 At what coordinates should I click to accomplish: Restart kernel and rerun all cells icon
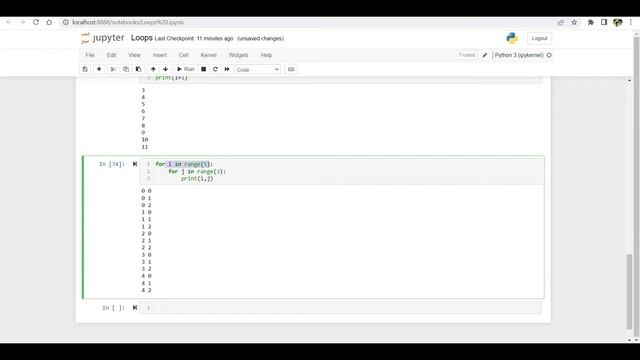coord(227,69)
